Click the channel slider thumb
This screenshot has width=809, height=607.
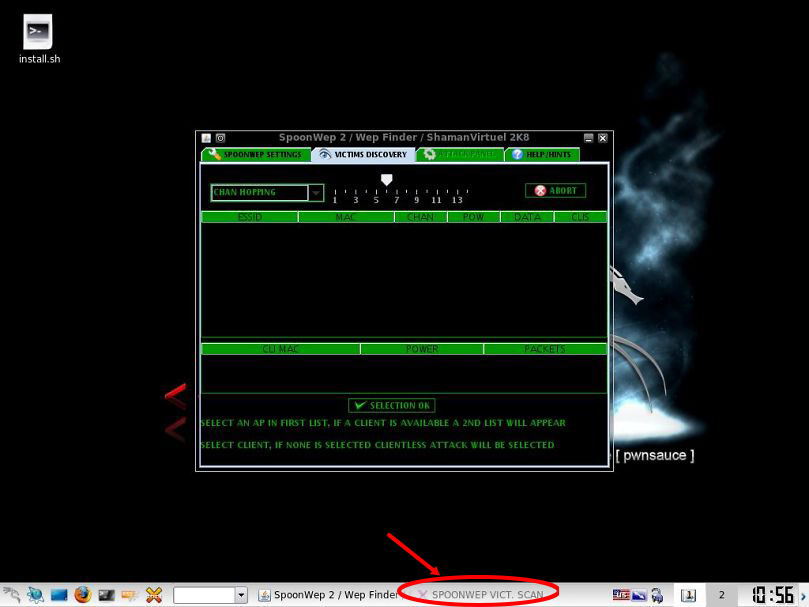386,180
